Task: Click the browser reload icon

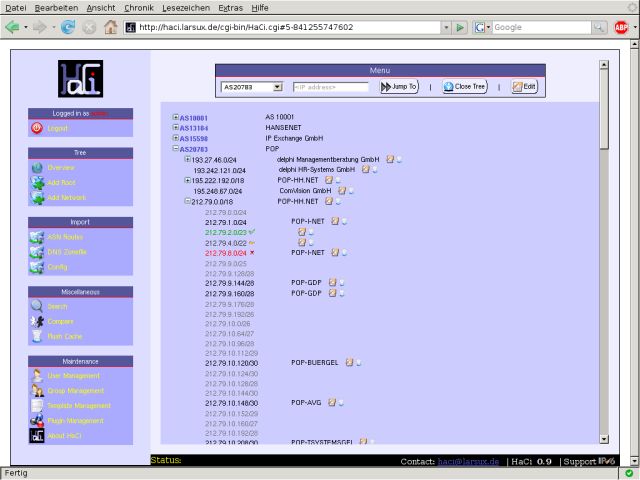Action: click(68, 27)
